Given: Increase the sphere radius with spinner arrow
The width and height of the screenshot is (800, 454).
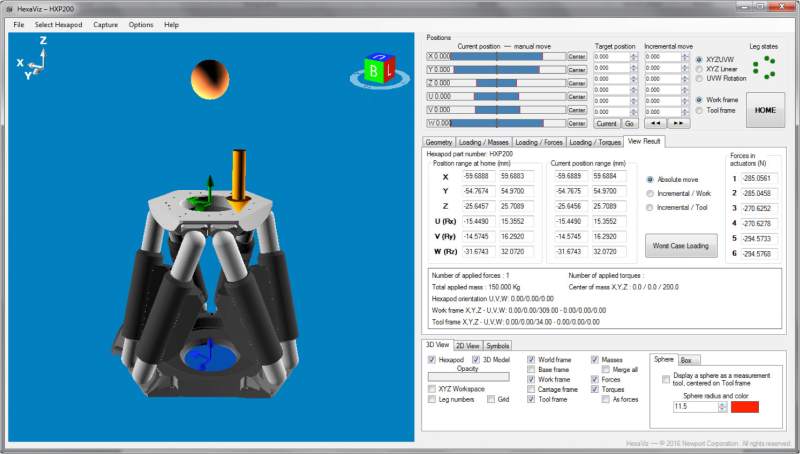Looking at the screenshot, I should pos(721,403).
